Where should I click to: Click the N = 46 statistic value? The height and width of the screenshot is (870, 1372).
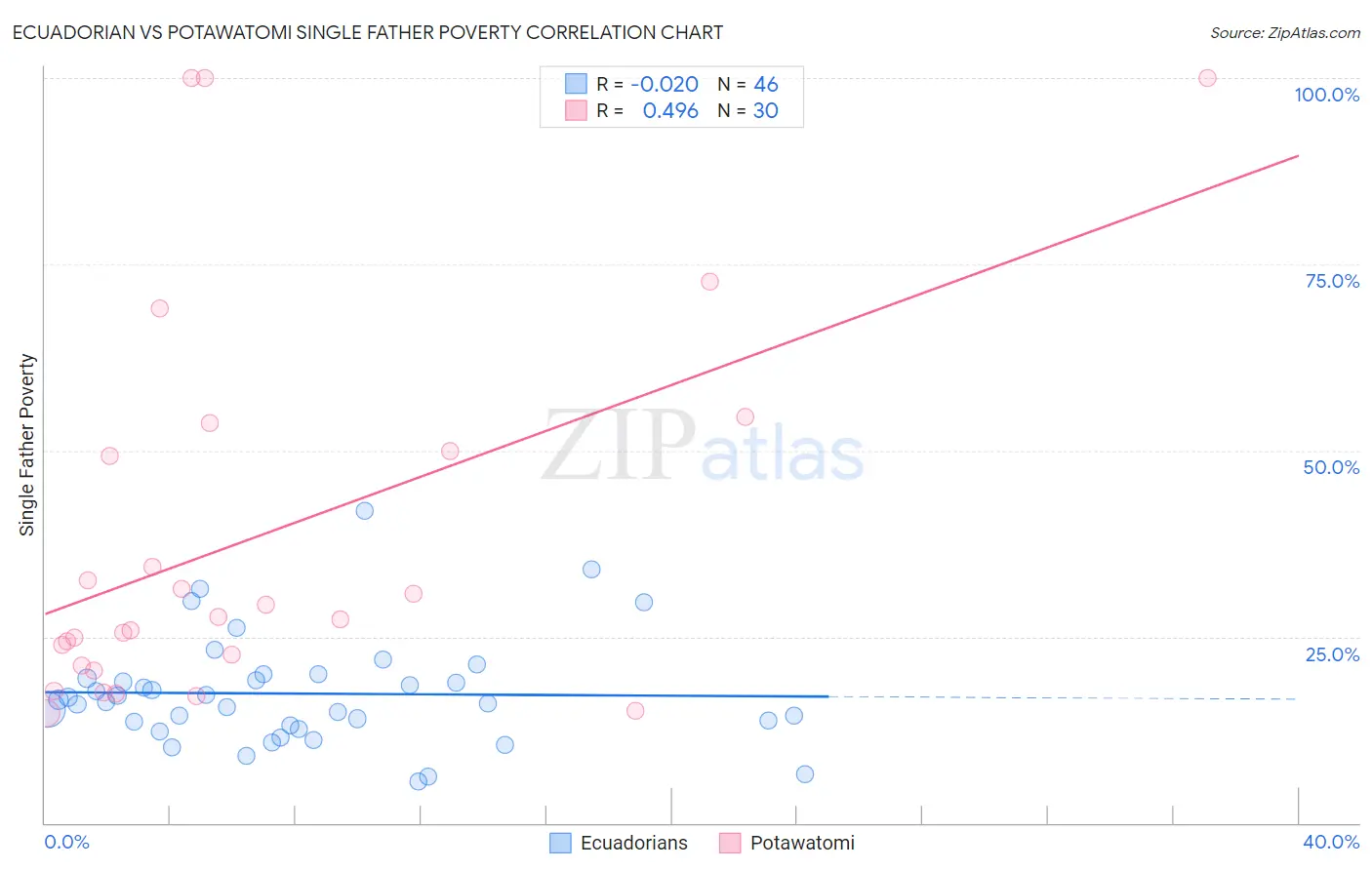747,84
